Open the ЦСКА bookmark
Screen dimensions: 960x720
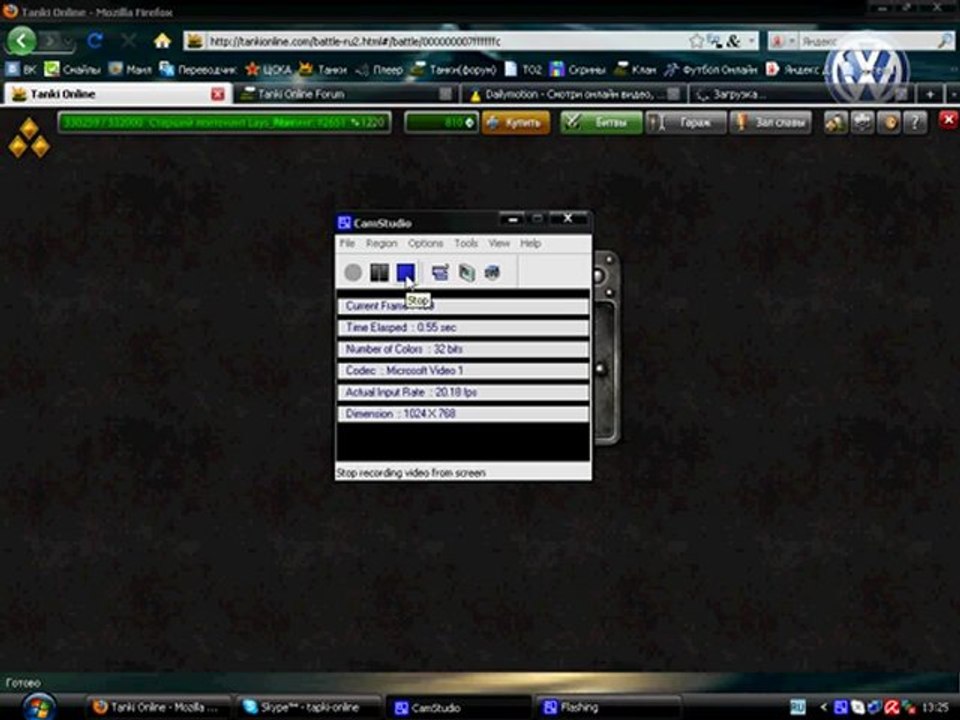[268, 69]
